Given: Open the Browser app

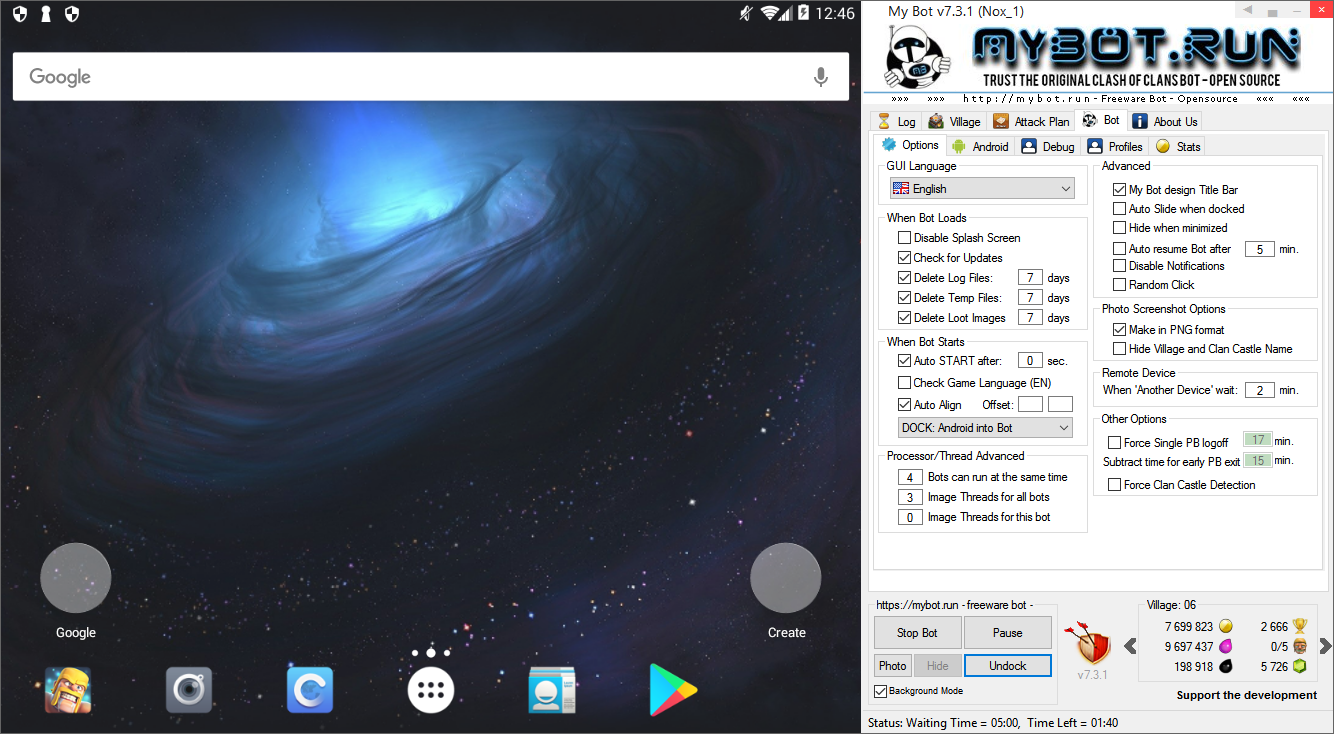Looking at the screenshot, I should 309,689.
